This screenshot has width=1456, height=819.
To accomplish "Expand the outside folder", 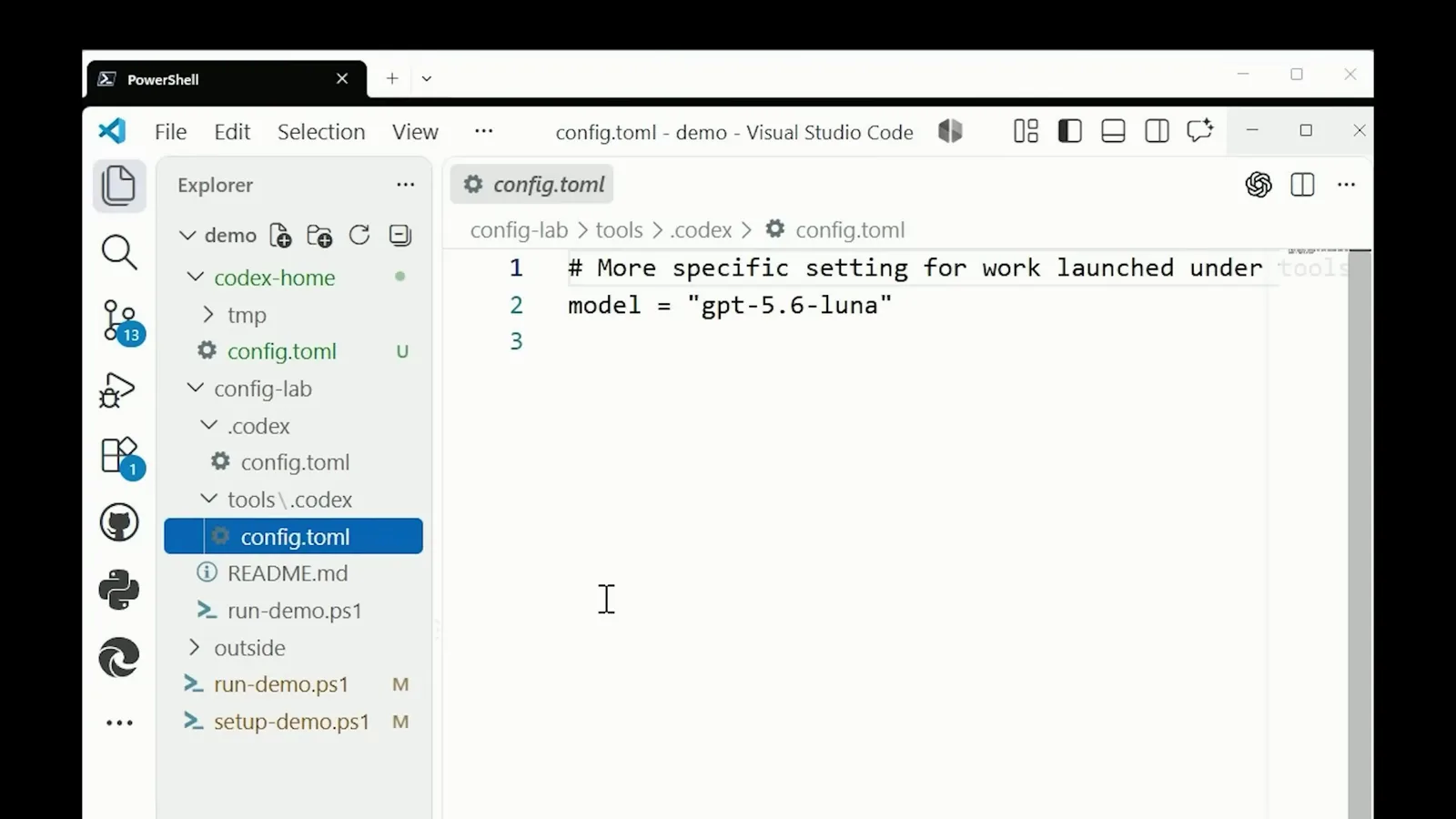I will [x=195, y=647].
